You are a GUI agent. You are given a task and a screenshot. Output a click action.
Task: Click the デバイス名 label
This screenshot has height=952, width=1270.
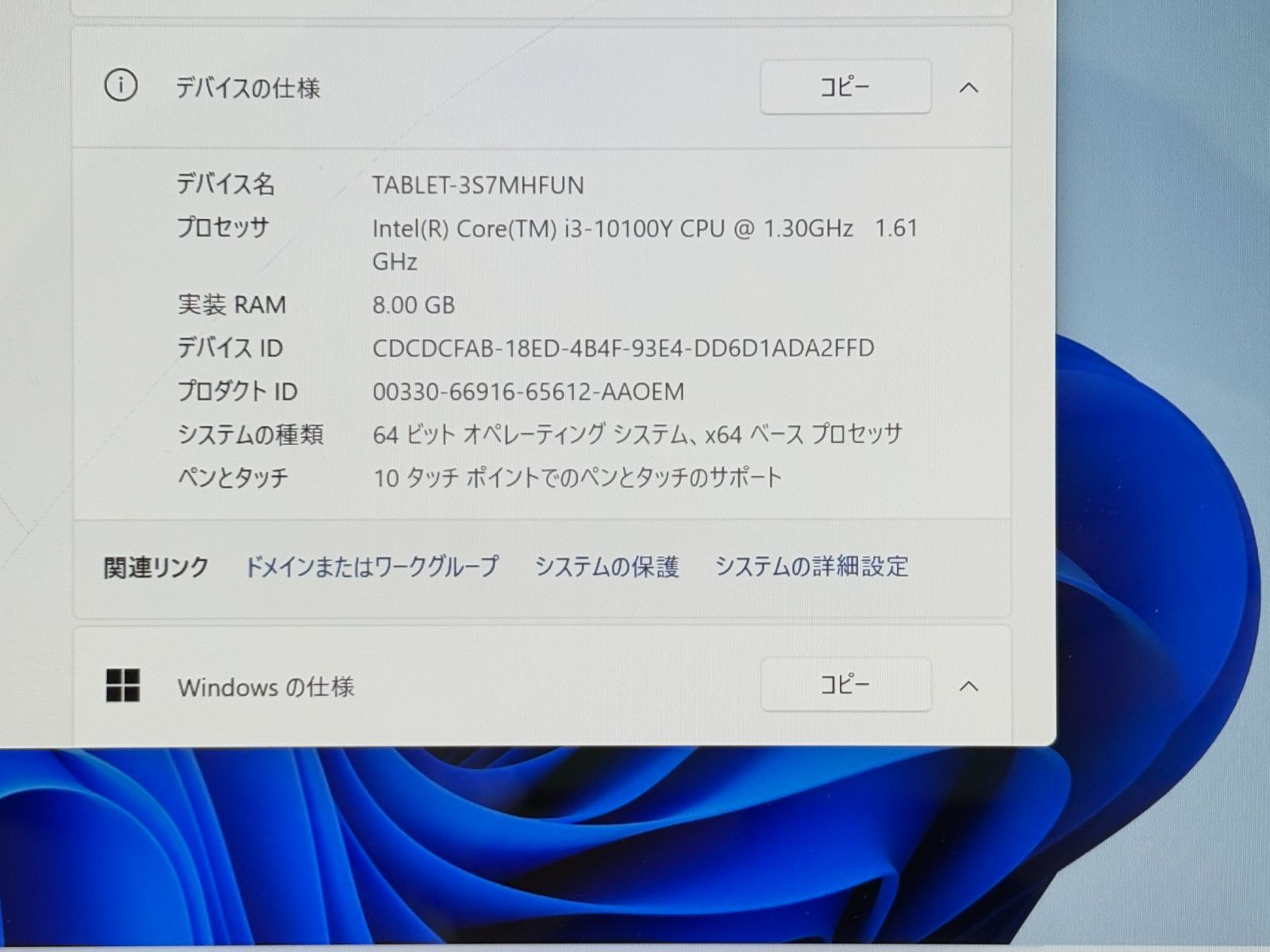point(225,185)
